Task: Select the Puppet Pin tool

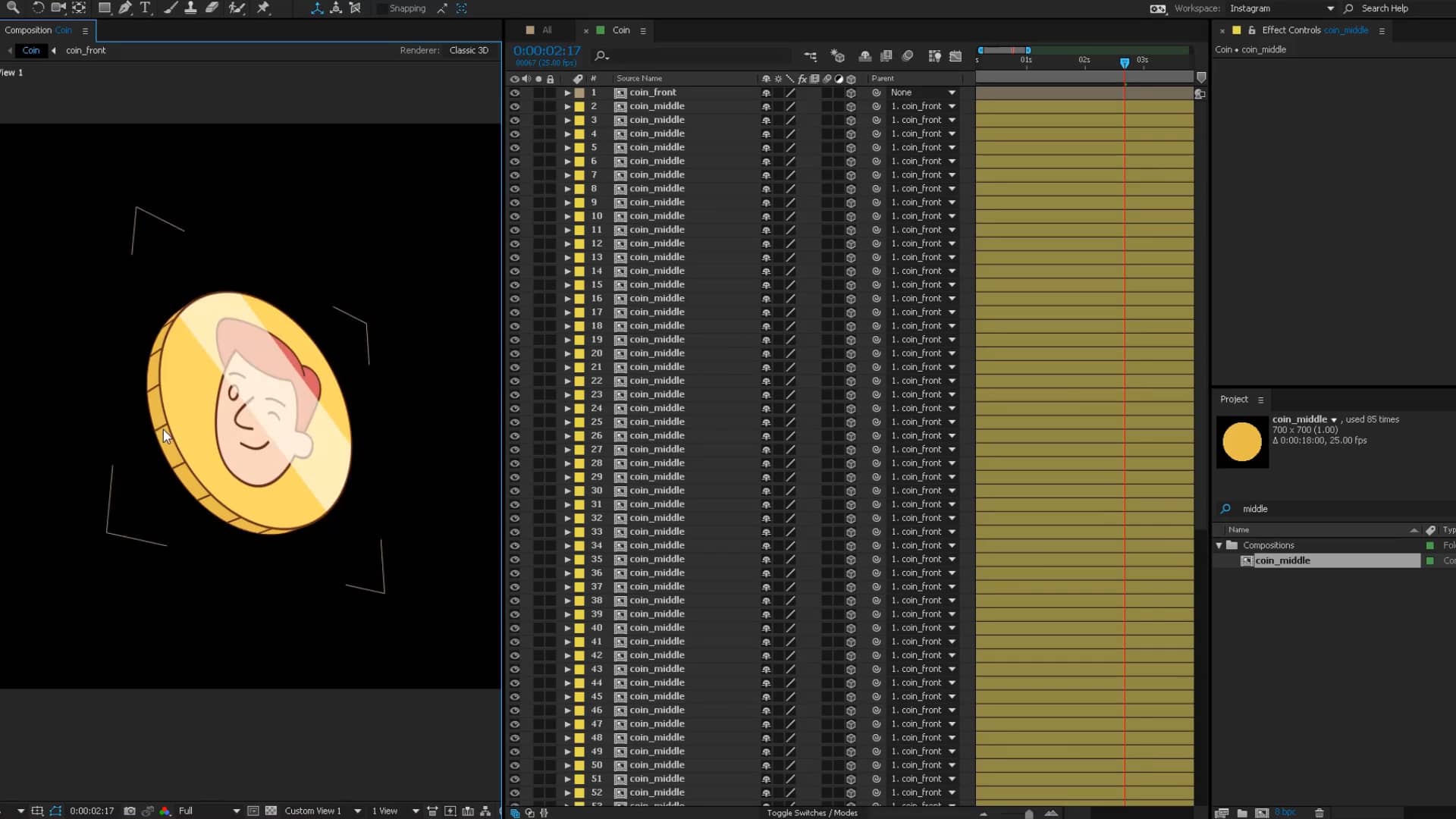Action: click(264, 8)
